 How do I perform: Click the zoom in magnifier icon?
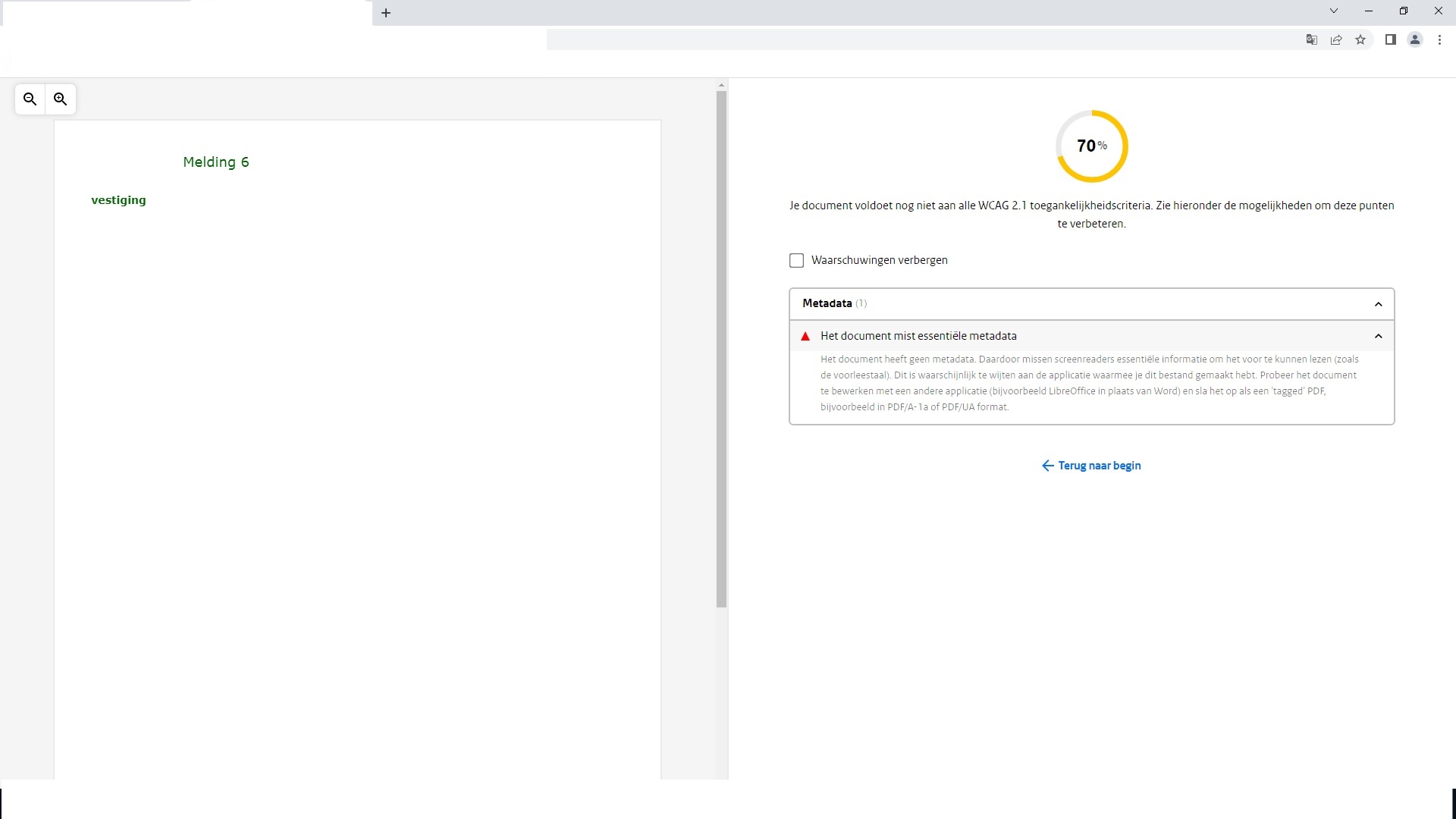61,99
